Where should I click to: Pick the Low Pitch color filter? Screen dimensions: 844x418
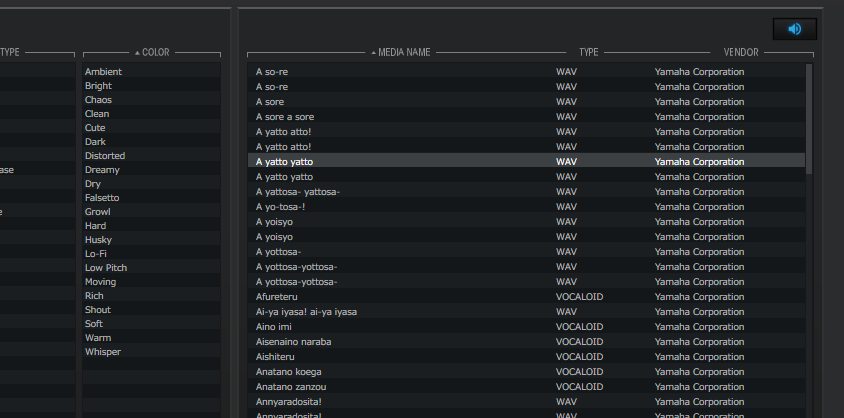coord(152,267)
